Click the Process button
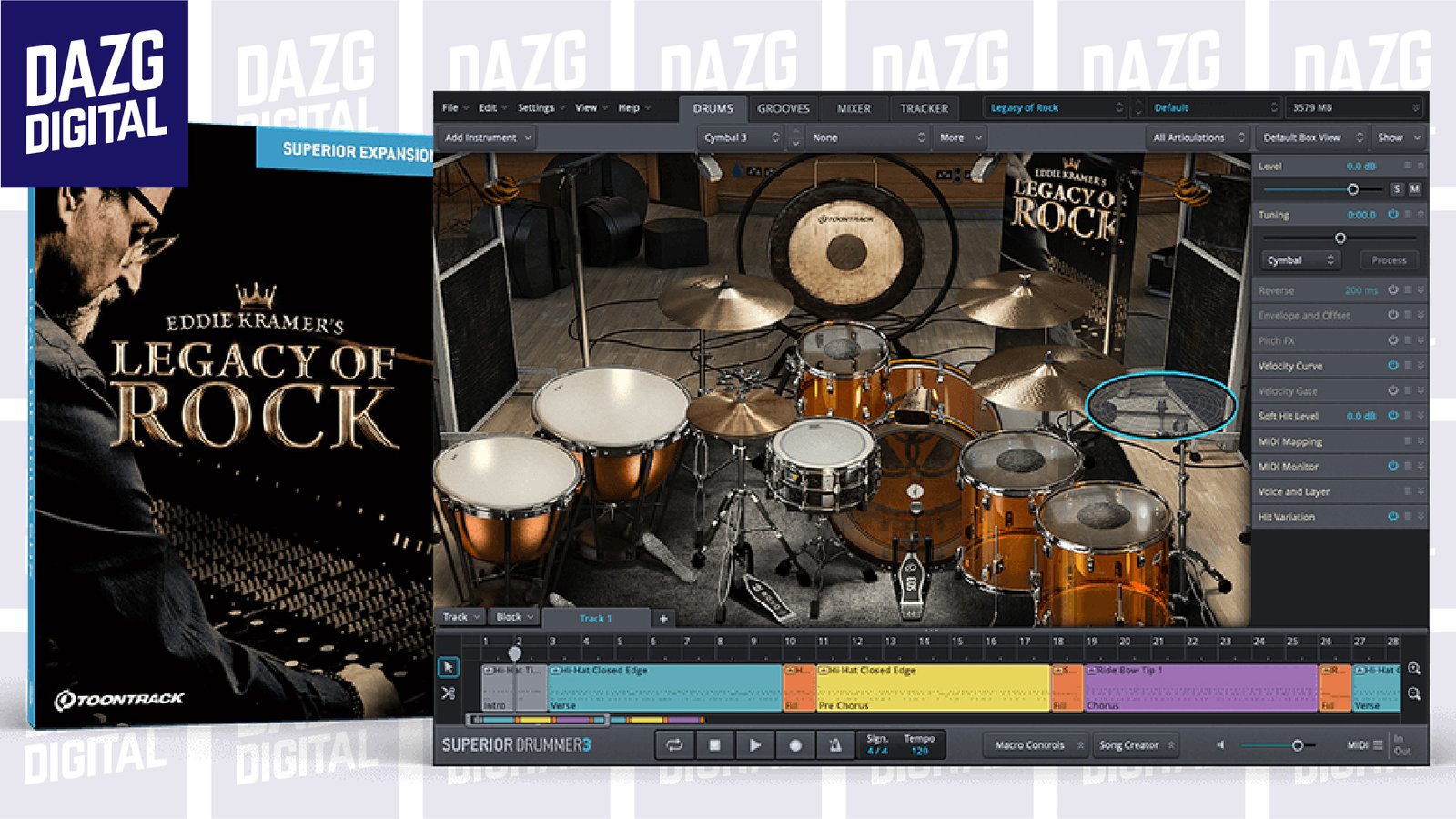1456x819 pixels. 1389,260
